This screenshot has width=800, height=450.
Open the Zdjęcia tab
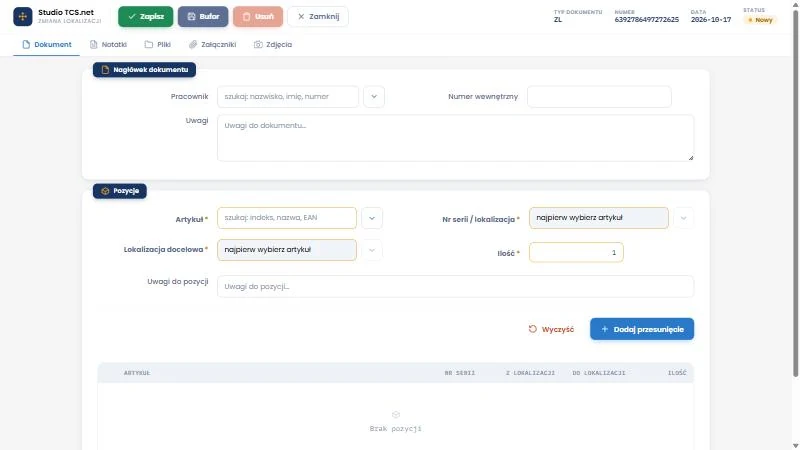point(272,44)
